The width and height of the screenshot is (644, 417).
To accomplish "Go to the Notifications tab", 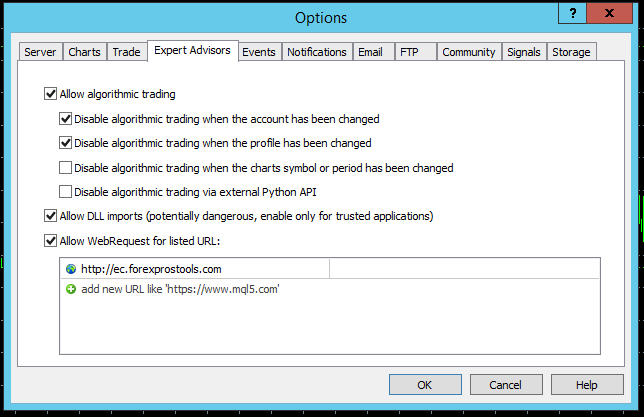I will pyautogui.click(x=316, y=52).
